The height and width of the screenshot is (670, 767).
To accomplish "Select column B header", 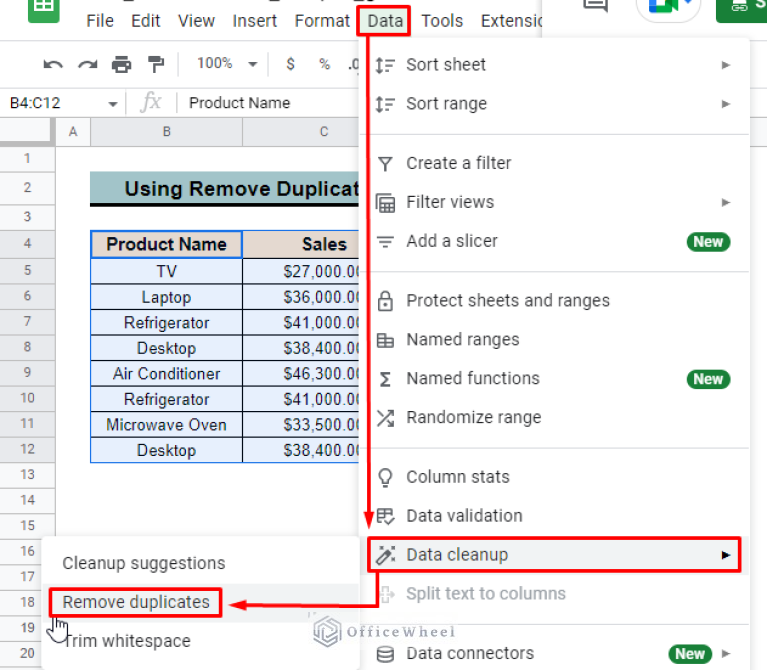I will click(166, 131).
